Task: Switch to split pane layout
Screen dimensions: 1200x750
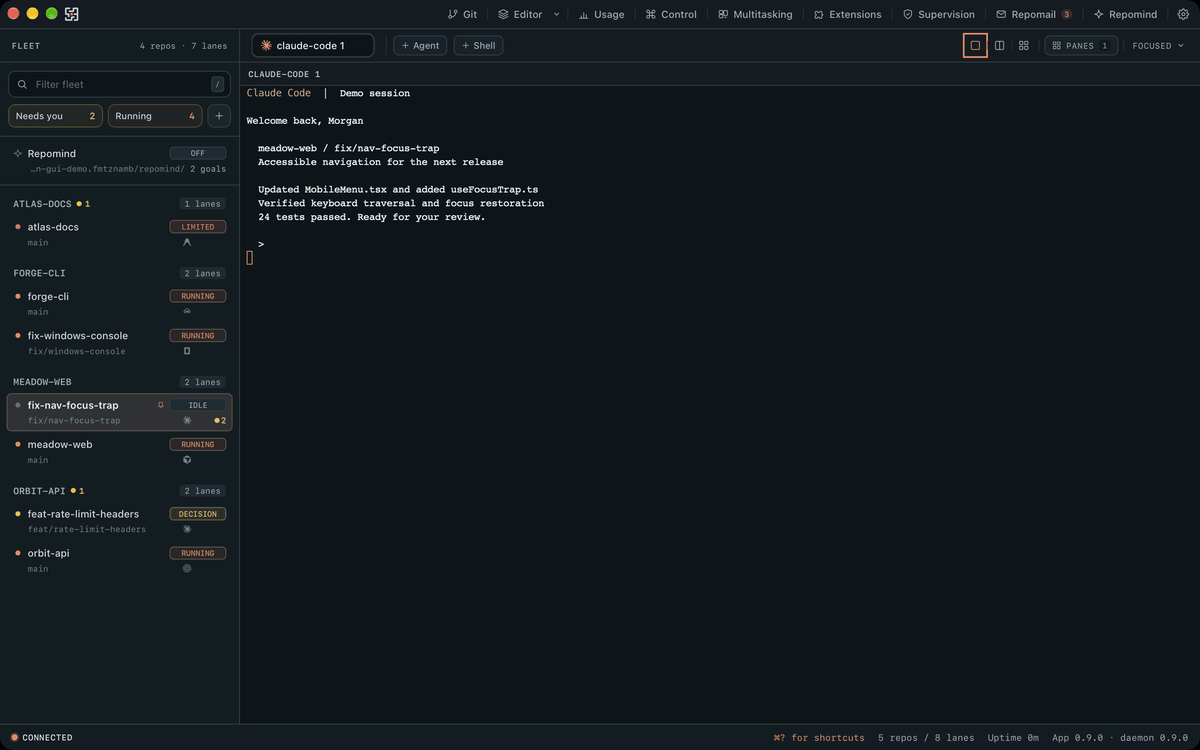Action: click(x=999, y=45)
